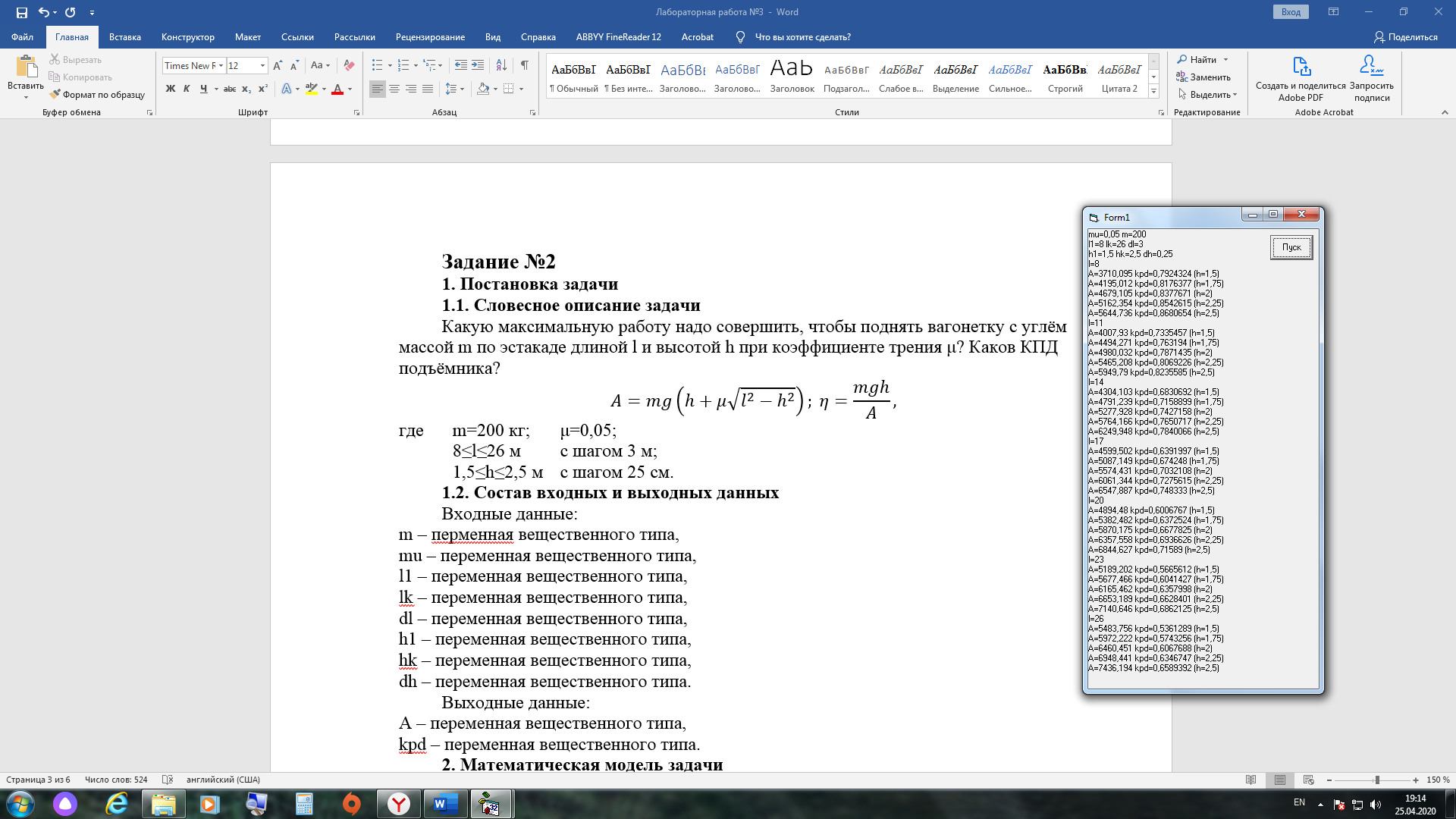
Task: Switch to the Конструктор tab
Action: pos(188,36)
